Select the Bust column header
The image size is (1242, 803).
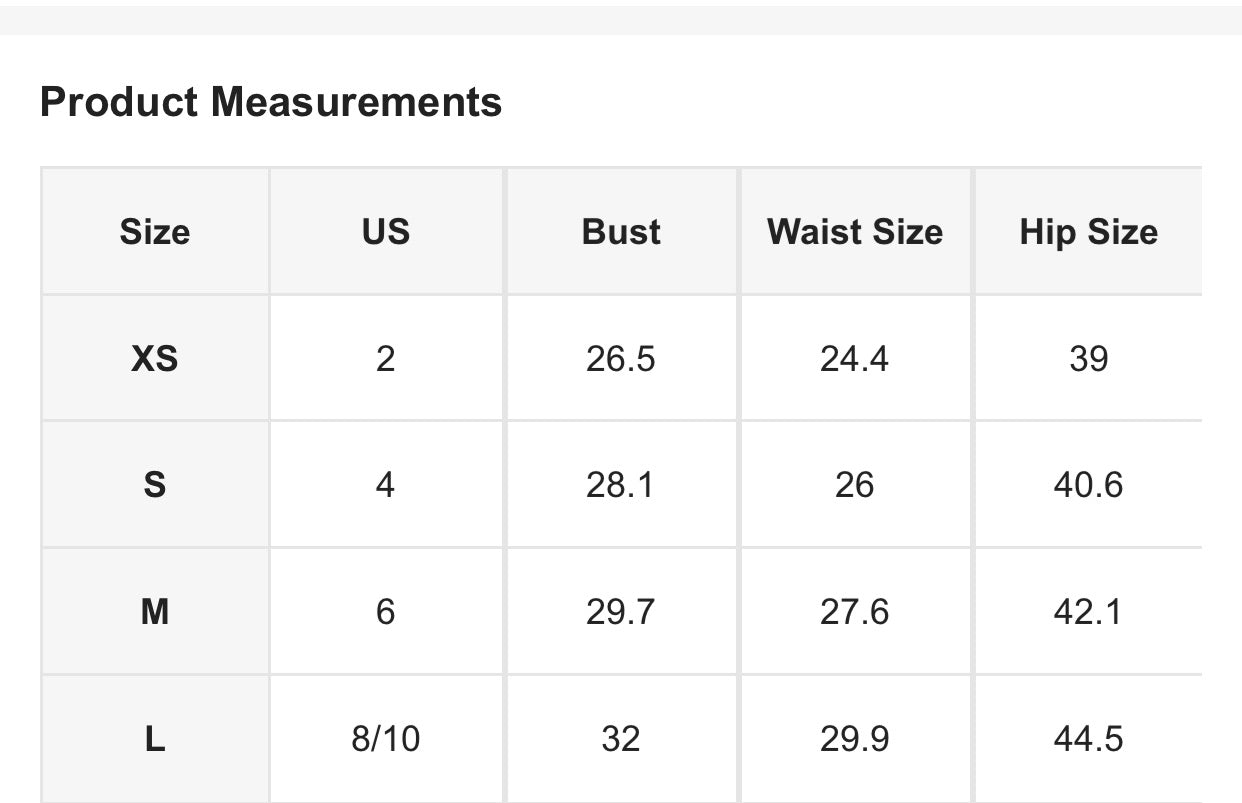(x=621, y=232)
